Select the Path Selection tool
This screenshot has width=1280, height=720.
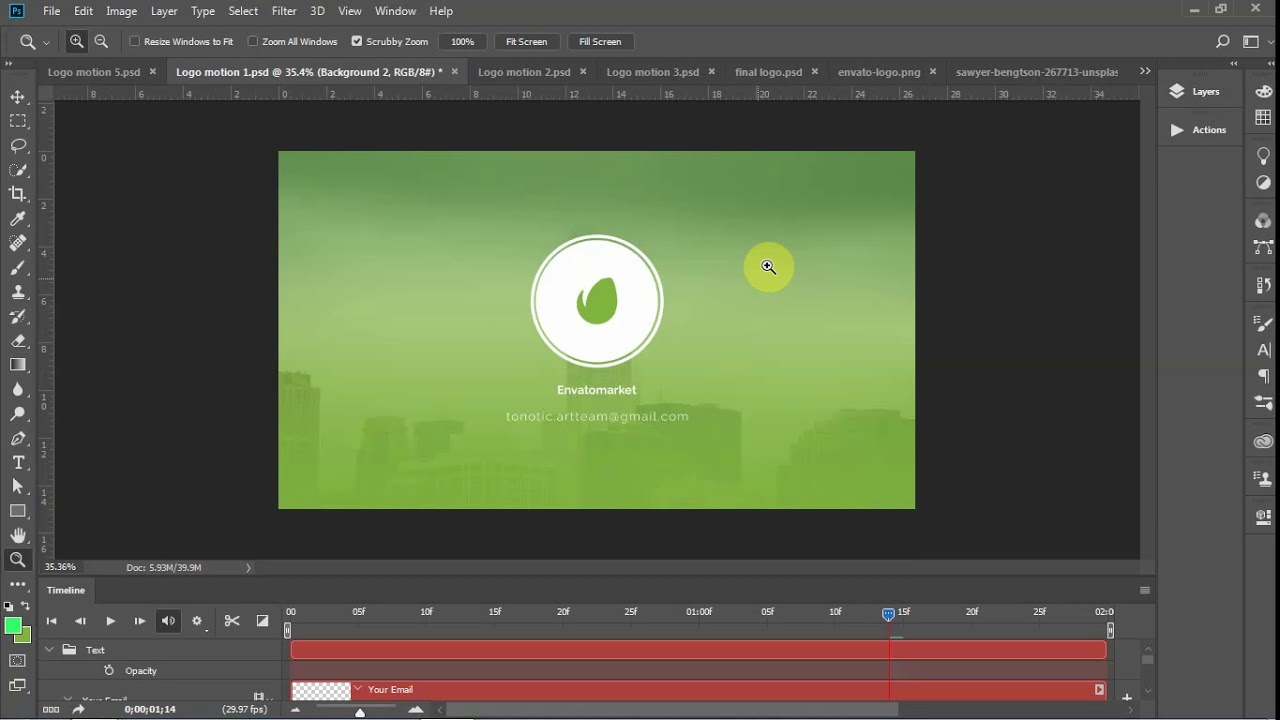[x=18, y=487]
